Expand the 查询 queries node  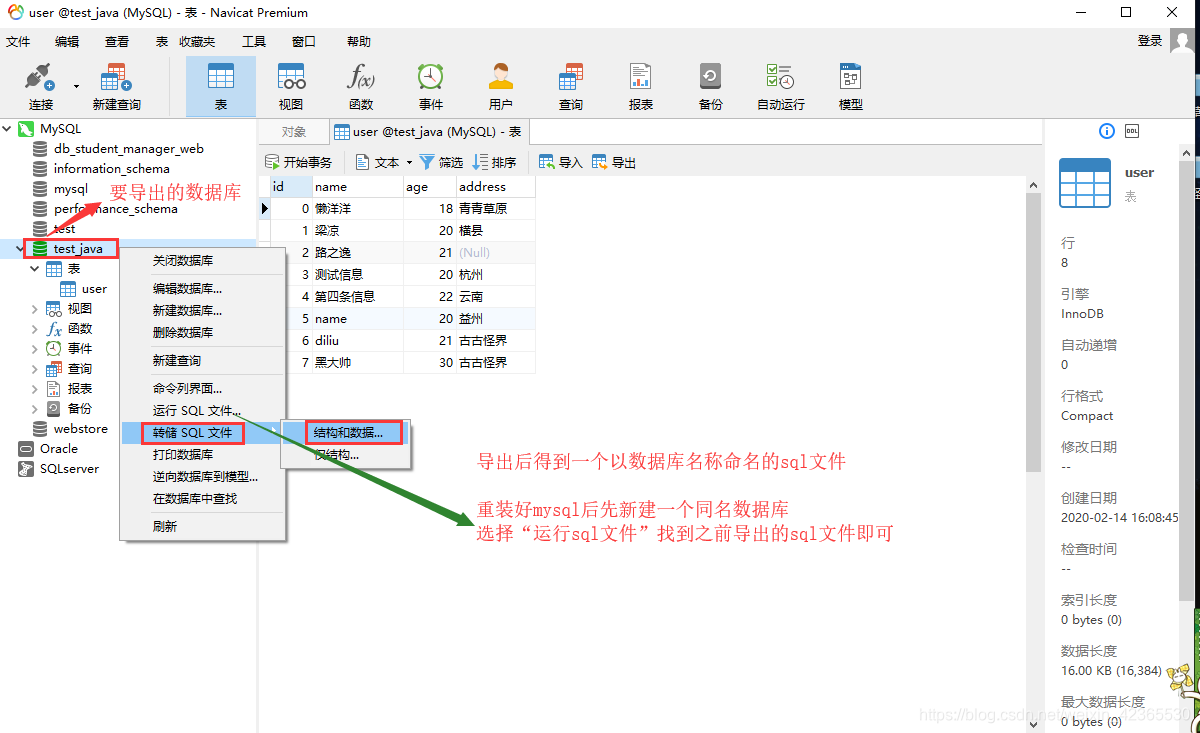[x=36, y=369]
